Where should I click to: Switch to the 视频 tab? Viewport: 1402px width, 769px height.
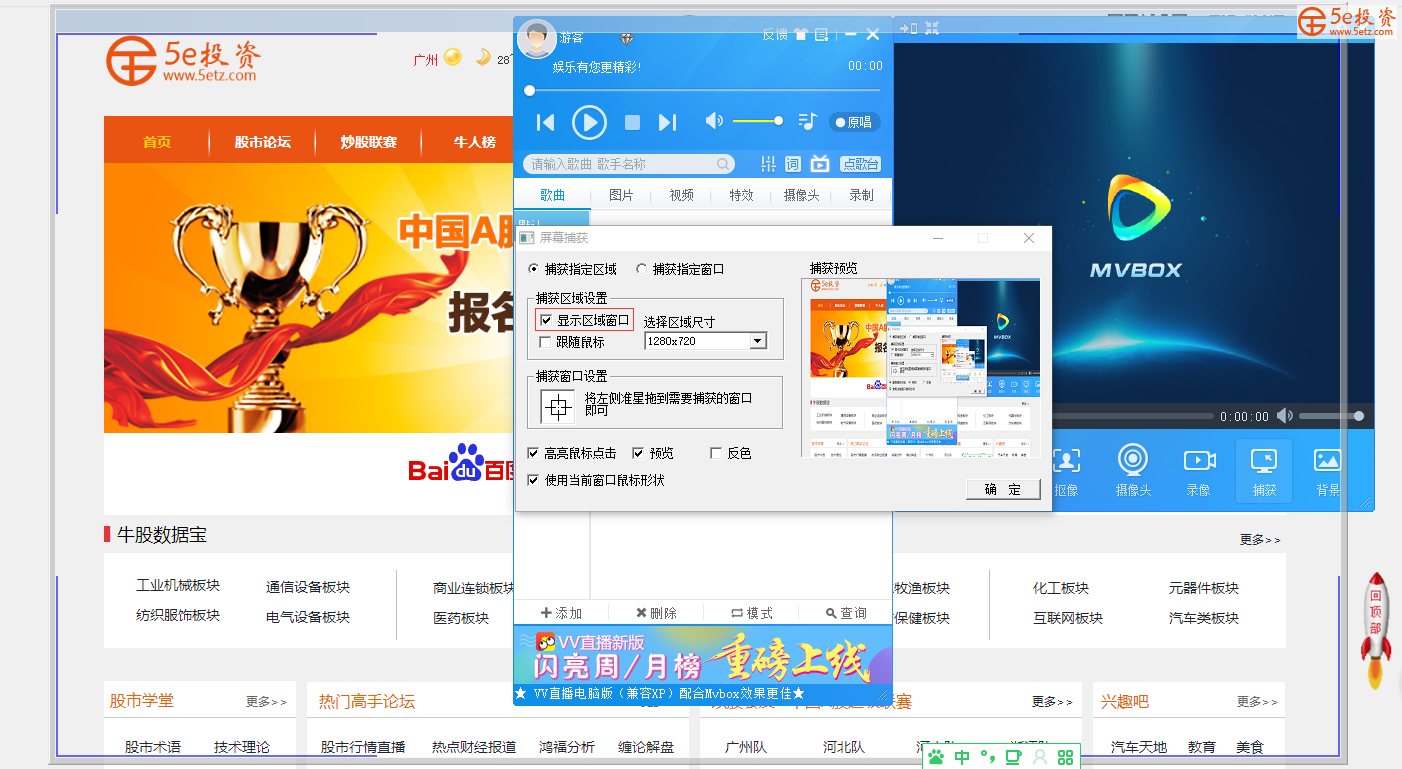(681, 195)
